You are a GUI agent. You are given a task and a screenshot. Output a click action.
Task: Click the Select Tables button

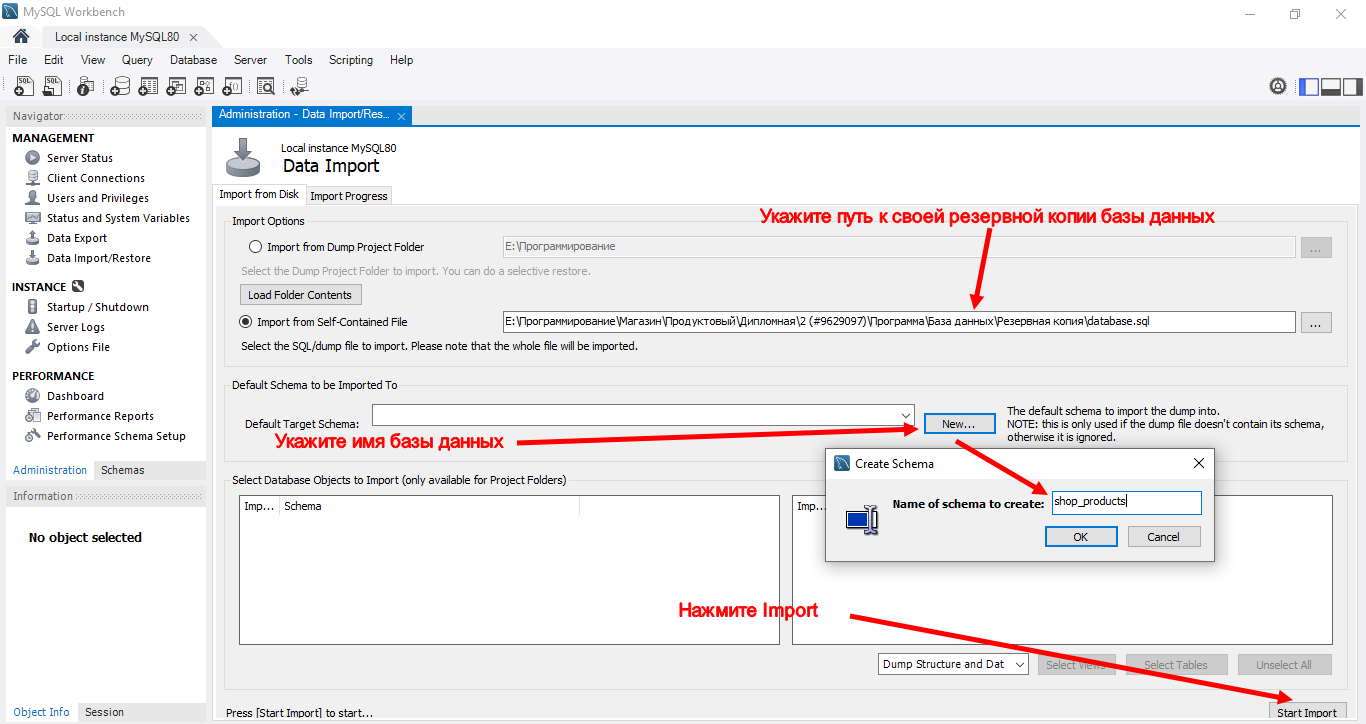(x=1175, y=665)
